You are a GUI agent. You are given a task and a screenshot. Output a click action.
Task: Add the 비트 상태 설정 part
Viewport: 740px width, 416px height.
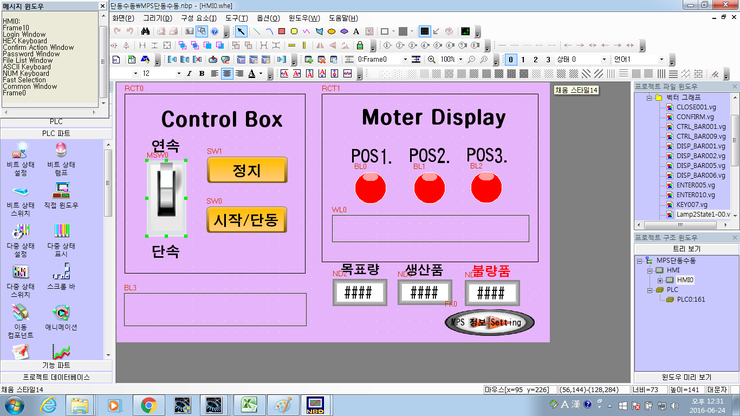click(20, 159)
